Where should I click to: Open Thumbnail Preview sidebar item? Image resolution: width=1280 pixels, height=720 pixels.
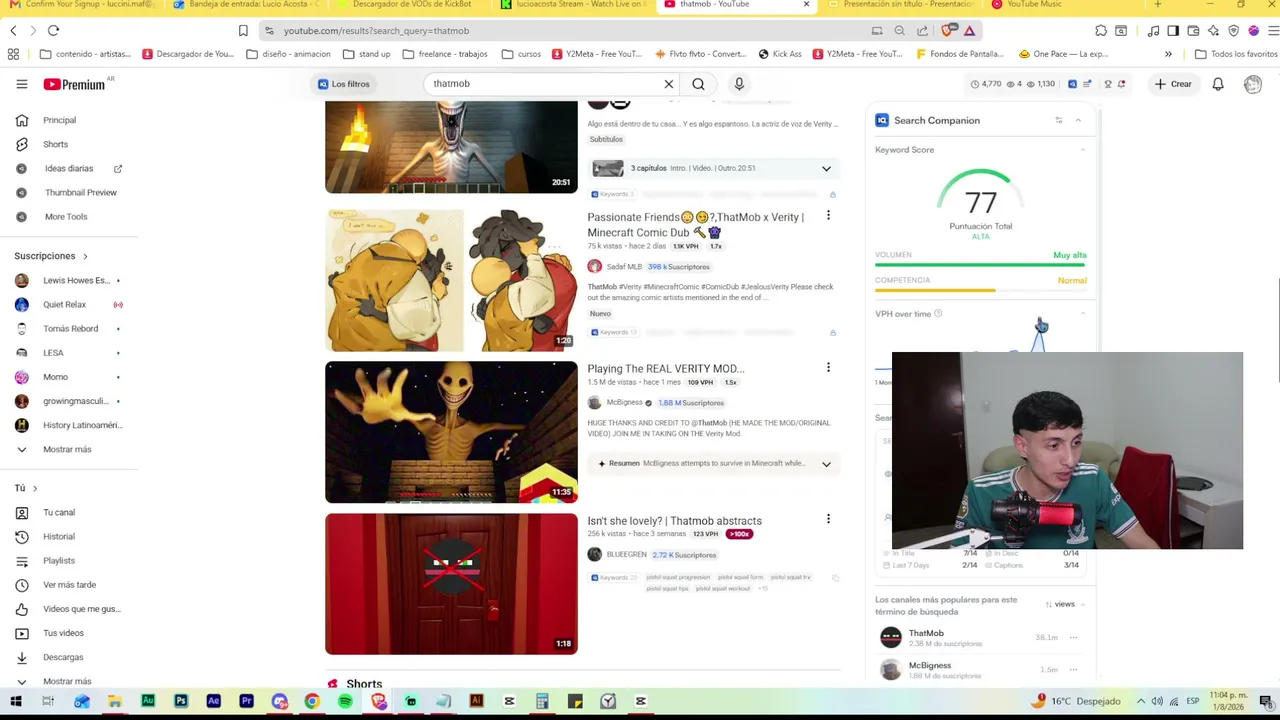pos(80,192)
